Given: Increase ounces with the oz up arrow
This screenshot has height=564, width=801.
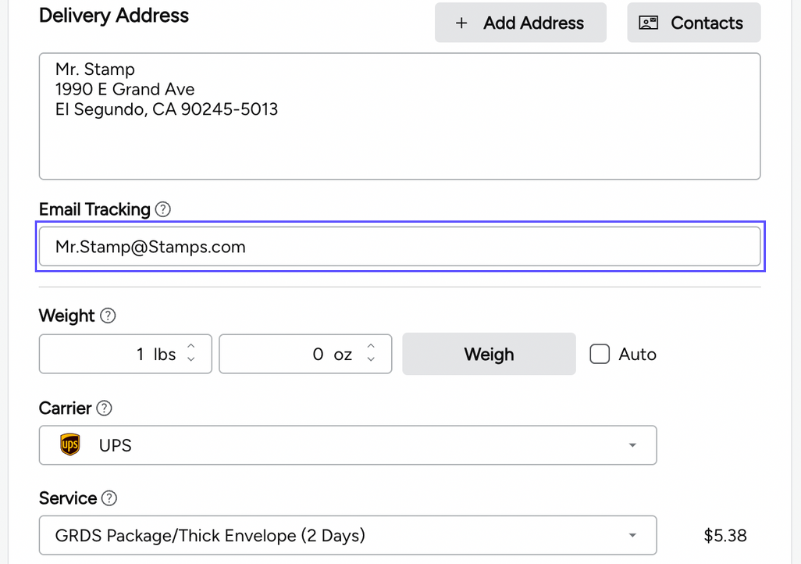Looking at the screenshot, I should point(371,348).
